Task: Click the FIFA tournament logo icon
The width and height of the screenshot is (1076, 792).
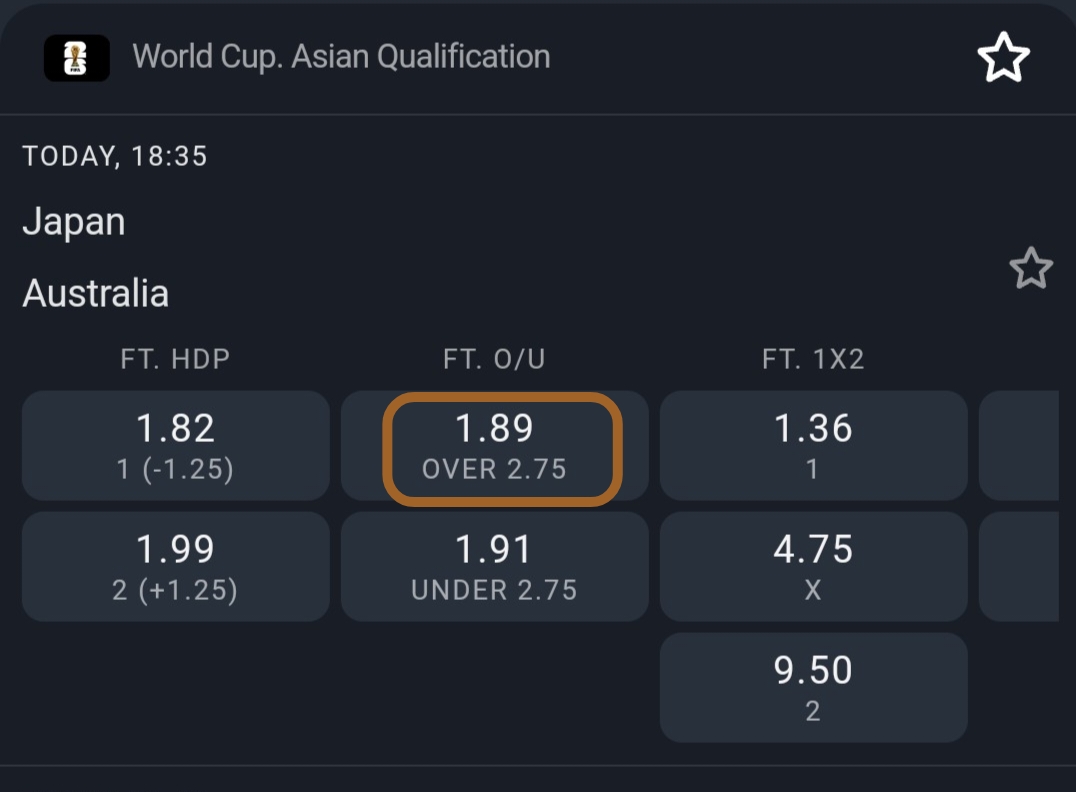Action: [77, 57]
